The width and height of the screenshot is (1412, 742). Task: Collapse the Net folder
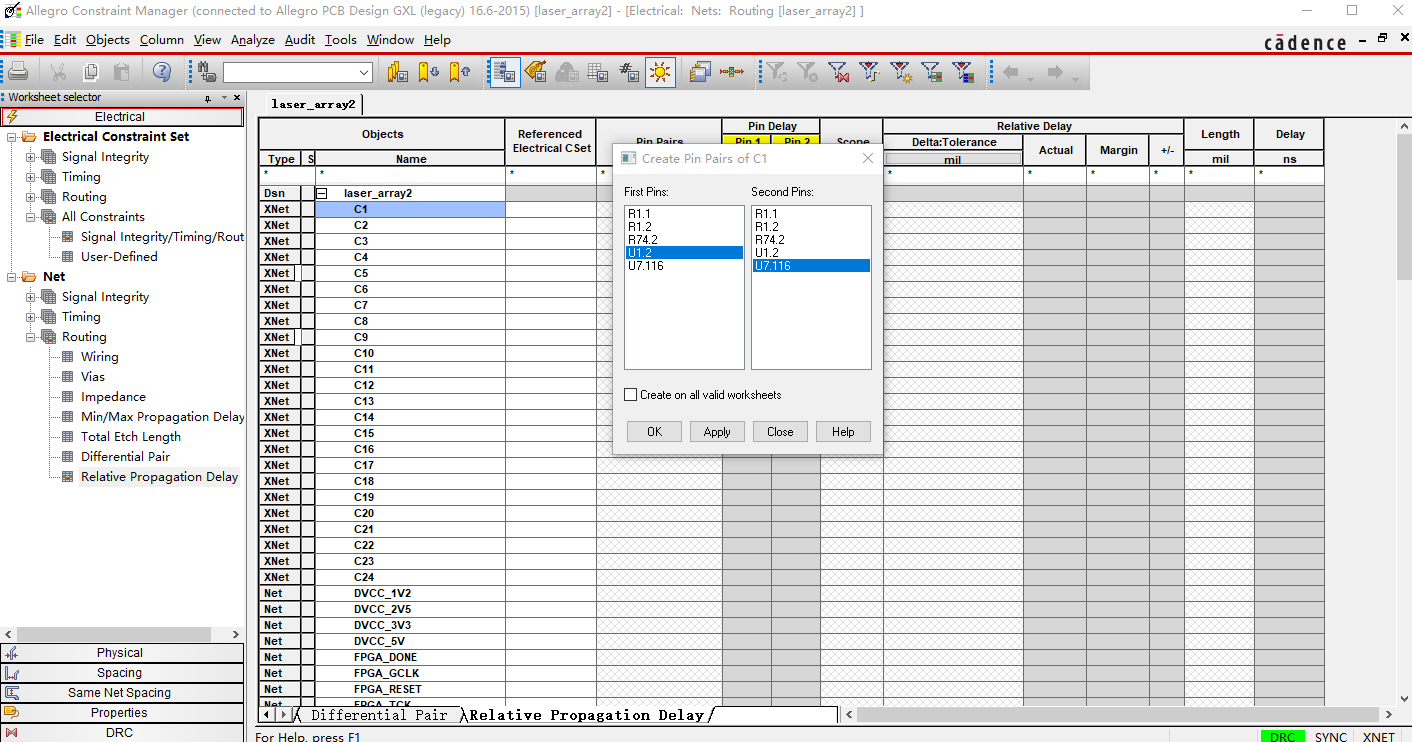pyautogui.click(x=13, y=277)
